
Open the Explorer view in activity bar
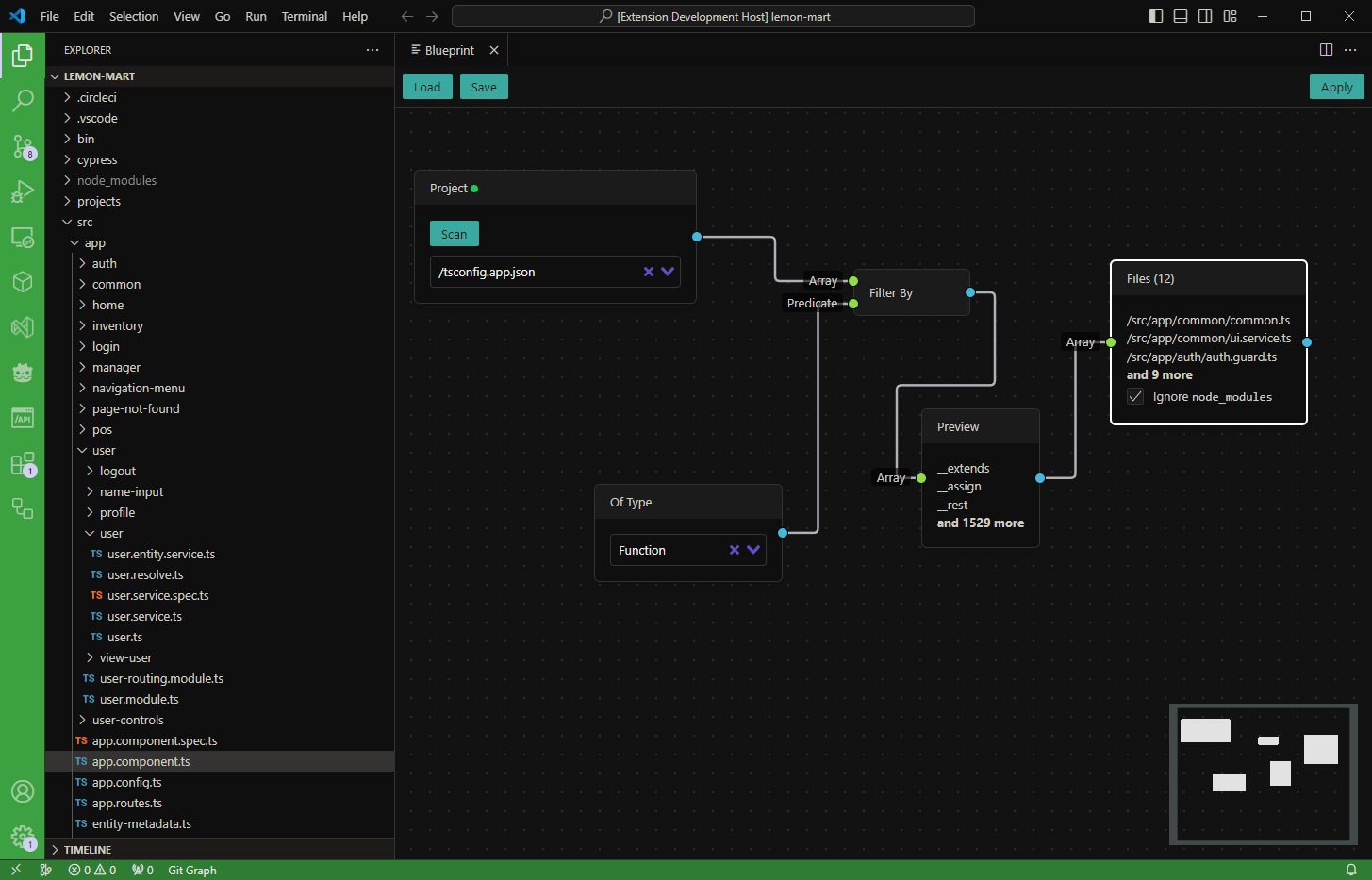[x=23, y=56]
